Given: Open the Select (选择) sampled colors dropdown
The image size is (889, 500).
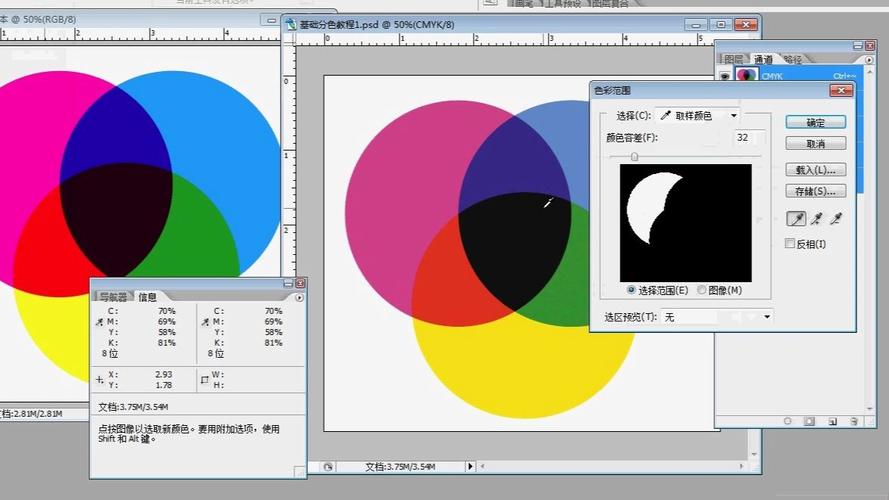Looking at the screenshot, I should tap(697, 116).
